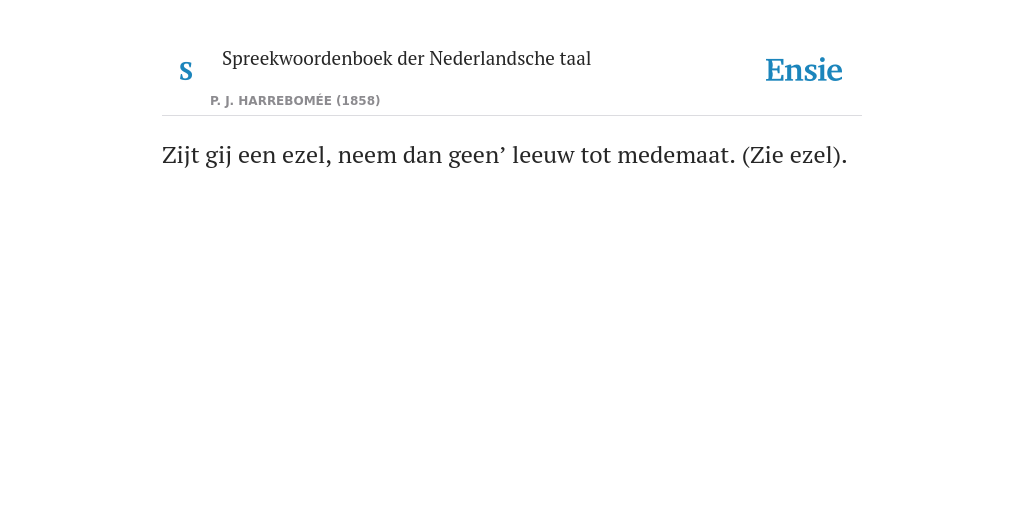Screen dimensions: 1024x512
Task: Click the word "tot" in the proverb
Action: (x=596, y=157)
